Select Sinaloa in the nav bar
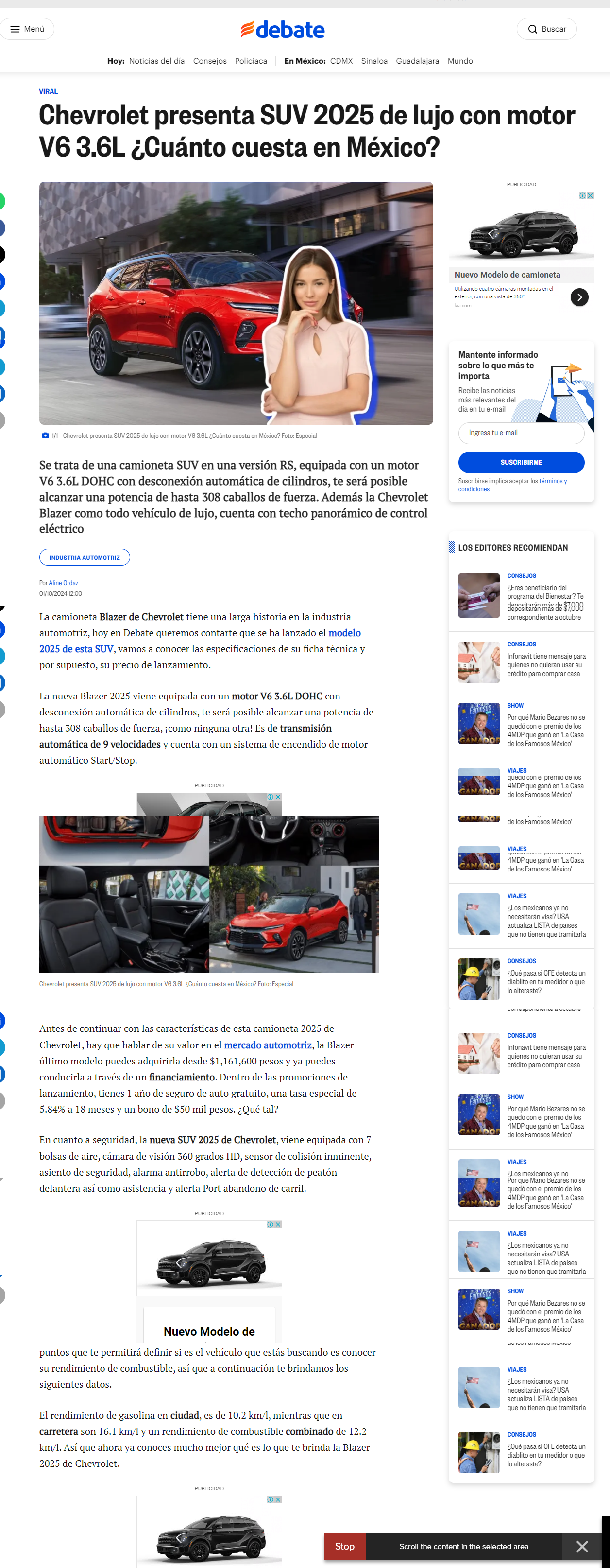The height and width of the screenshot is (1568, 610). [374, 61]
